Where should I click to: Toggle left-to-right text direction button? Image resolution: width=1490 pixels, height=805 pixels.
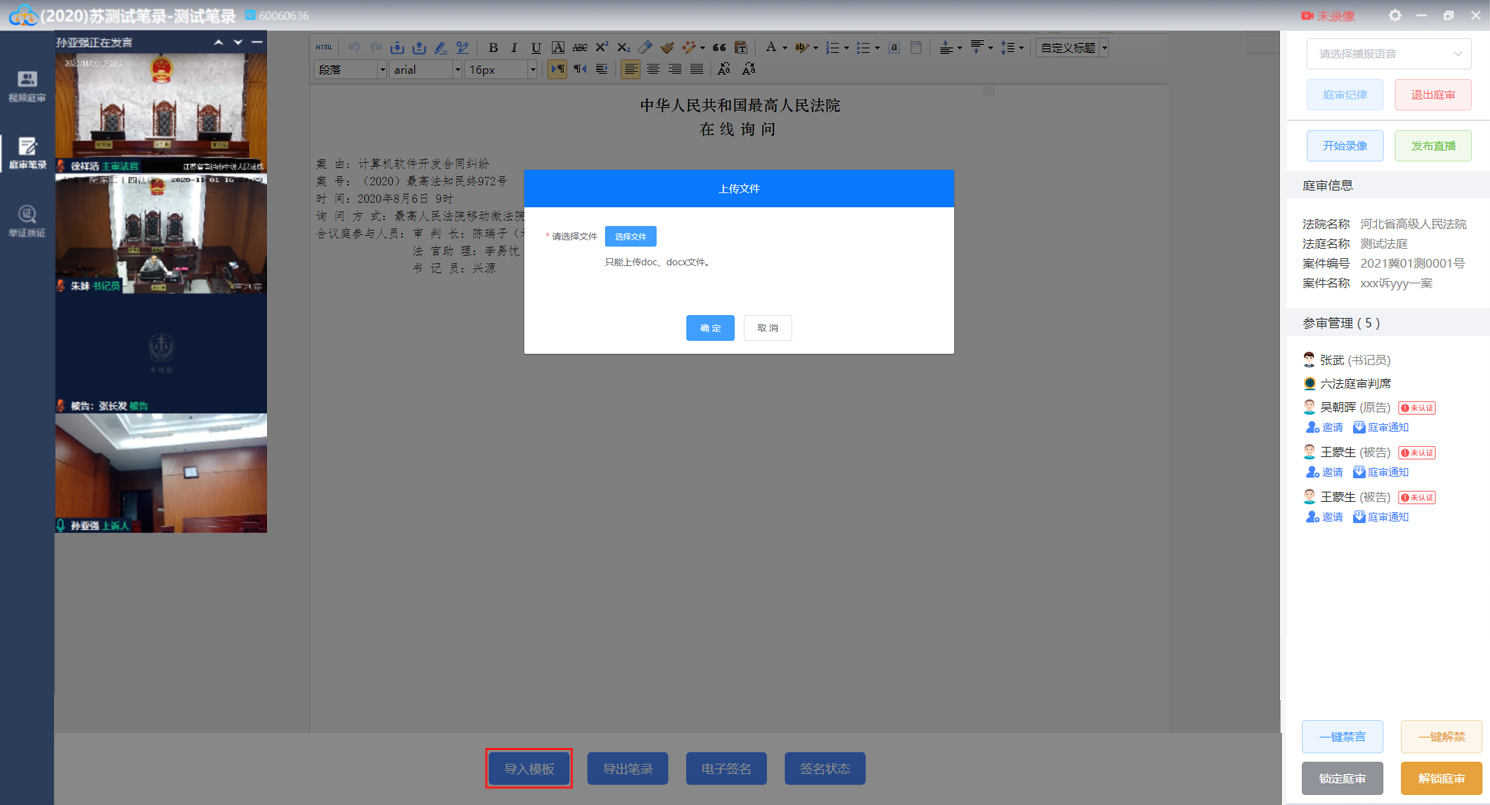[x=557, y=69]
